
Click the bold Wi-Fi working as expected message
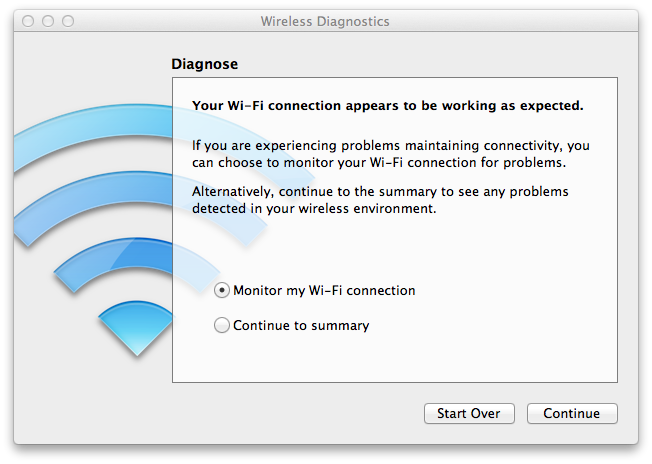(x=387, y=105)
